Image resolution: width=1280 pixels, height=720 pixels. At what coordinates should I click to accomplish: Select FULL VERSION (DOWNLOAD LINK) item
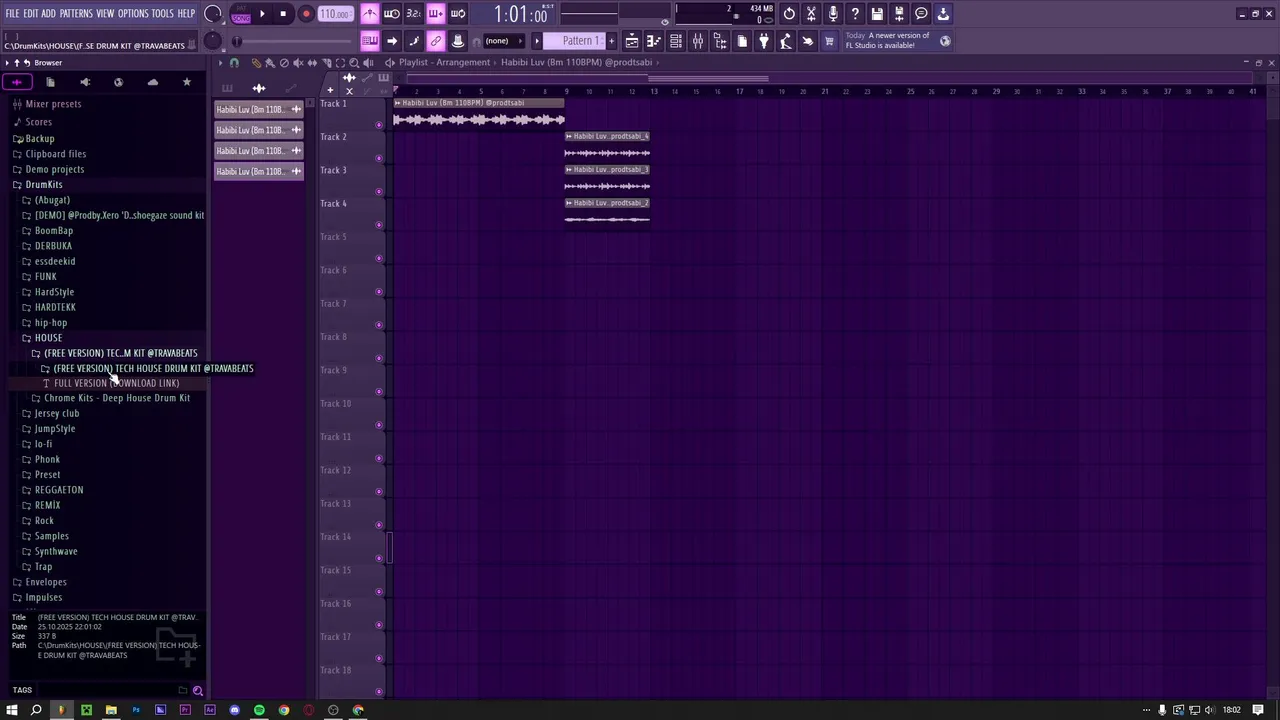pos(117,383)
